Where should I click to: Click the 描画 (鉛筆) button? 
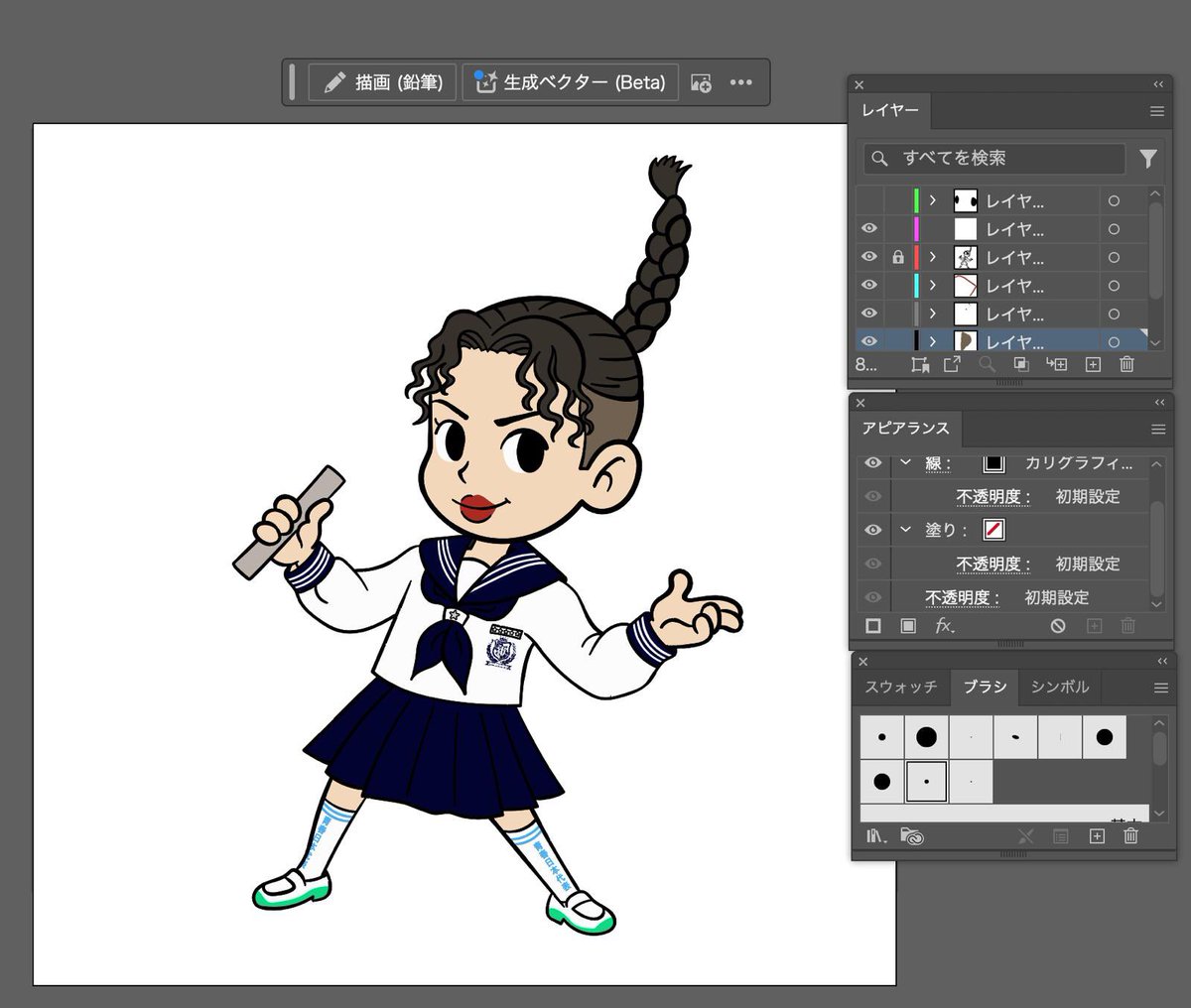(x=382, y=82)
